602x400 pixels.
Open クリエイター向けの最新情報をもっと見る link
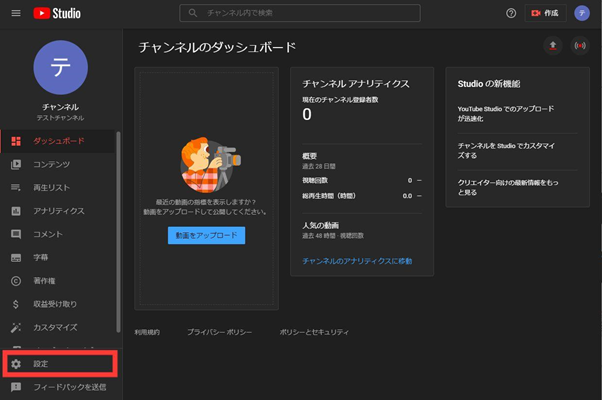(508, 187)
